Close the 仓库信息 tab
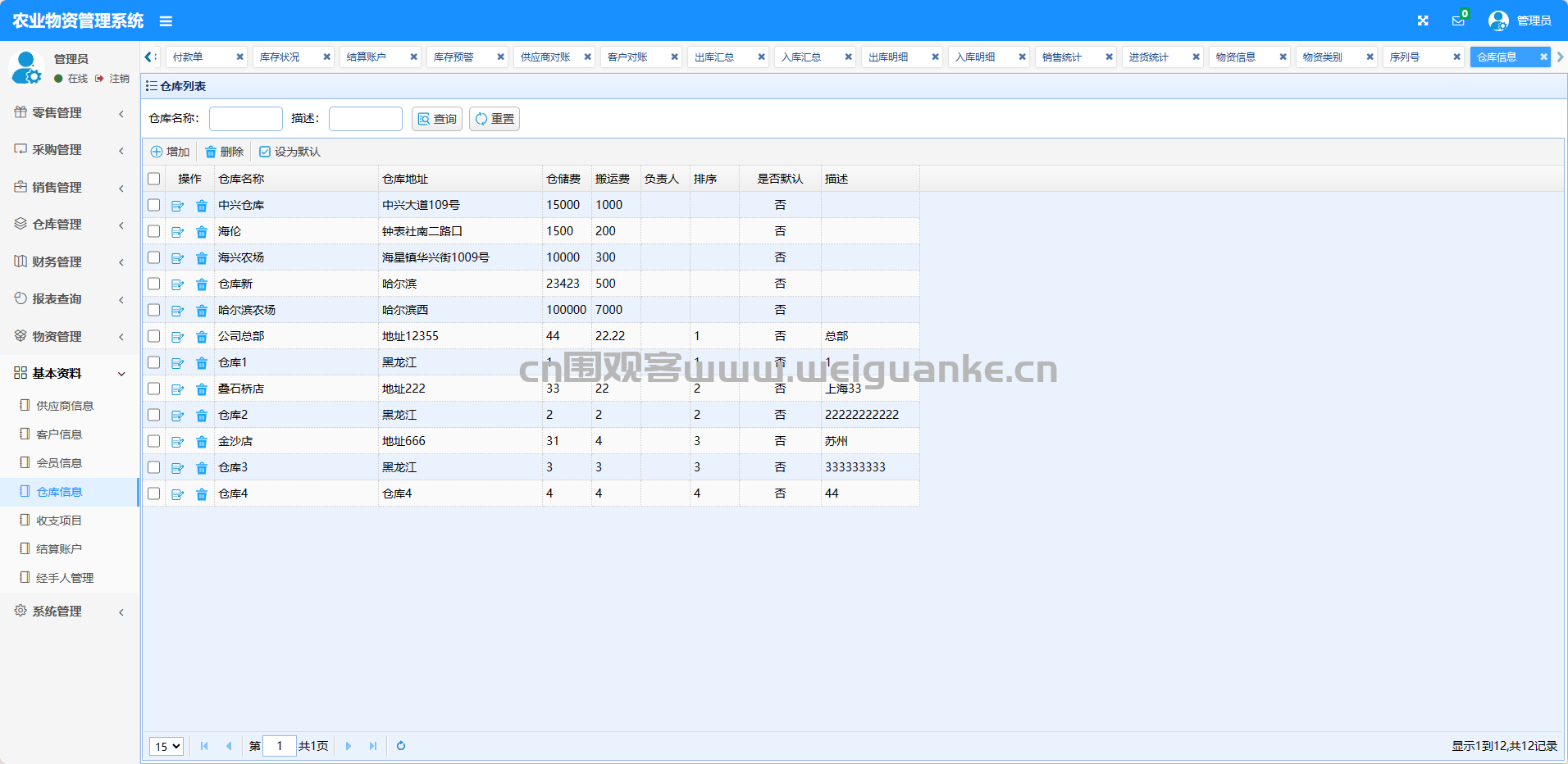This screenshot has width=1568, height=764. (x=1543, y=57)
